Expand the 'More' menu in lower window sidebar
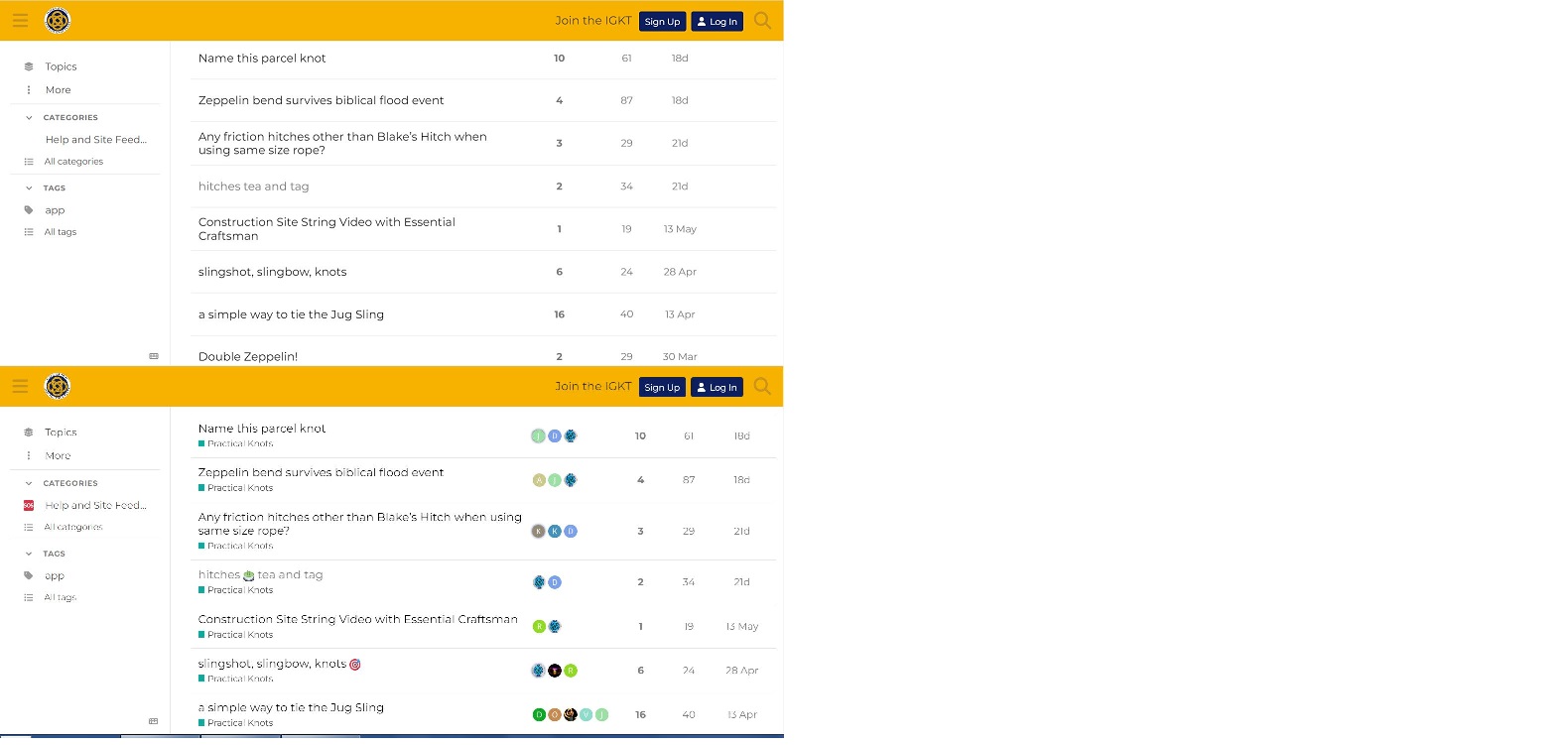 pos(58,455)
